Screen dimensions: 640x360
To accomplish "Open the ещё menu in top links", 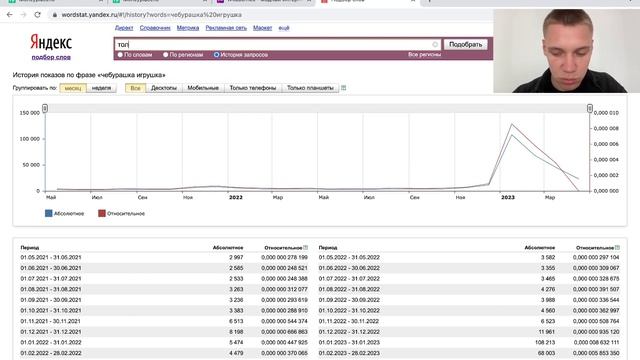I will pos(284,28).
